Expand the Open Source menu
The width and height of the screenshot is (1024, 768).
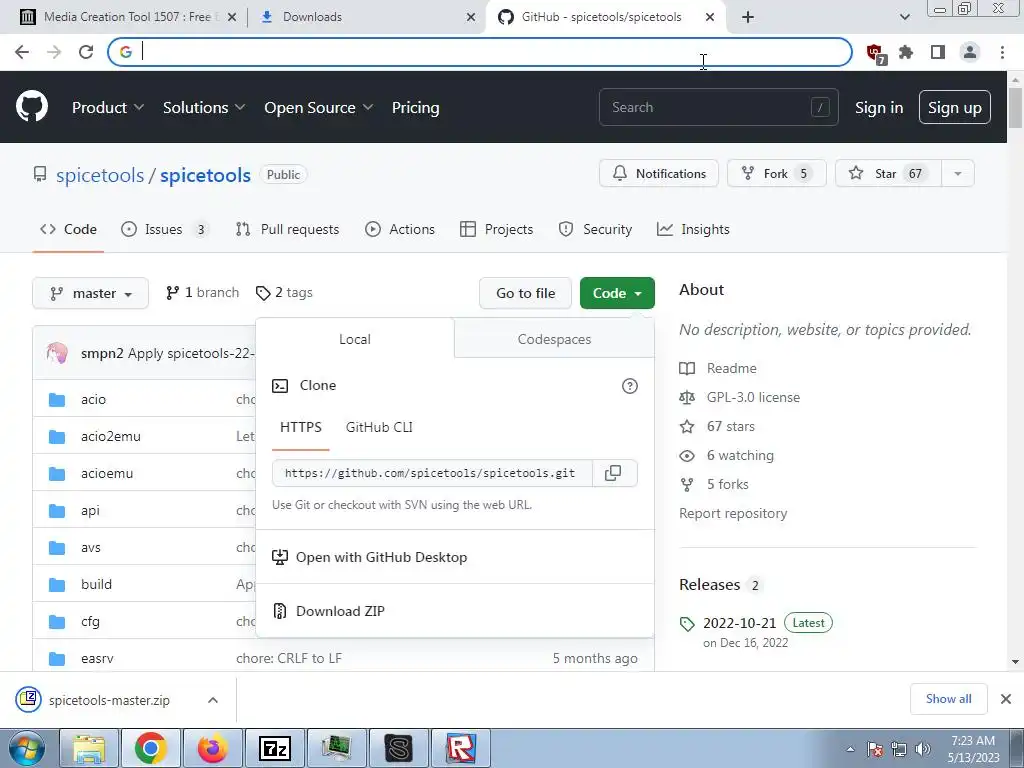click(319, 108)
